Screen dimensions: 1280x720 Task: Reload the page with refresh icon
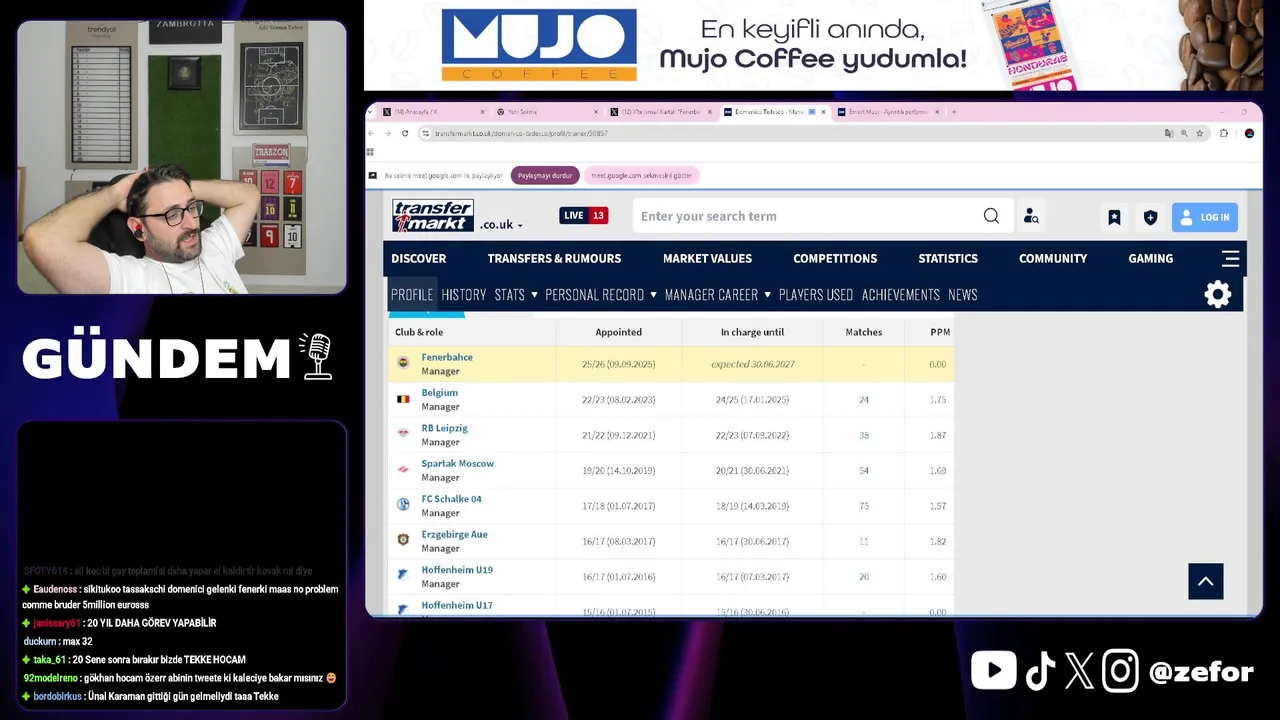point(405,133)
